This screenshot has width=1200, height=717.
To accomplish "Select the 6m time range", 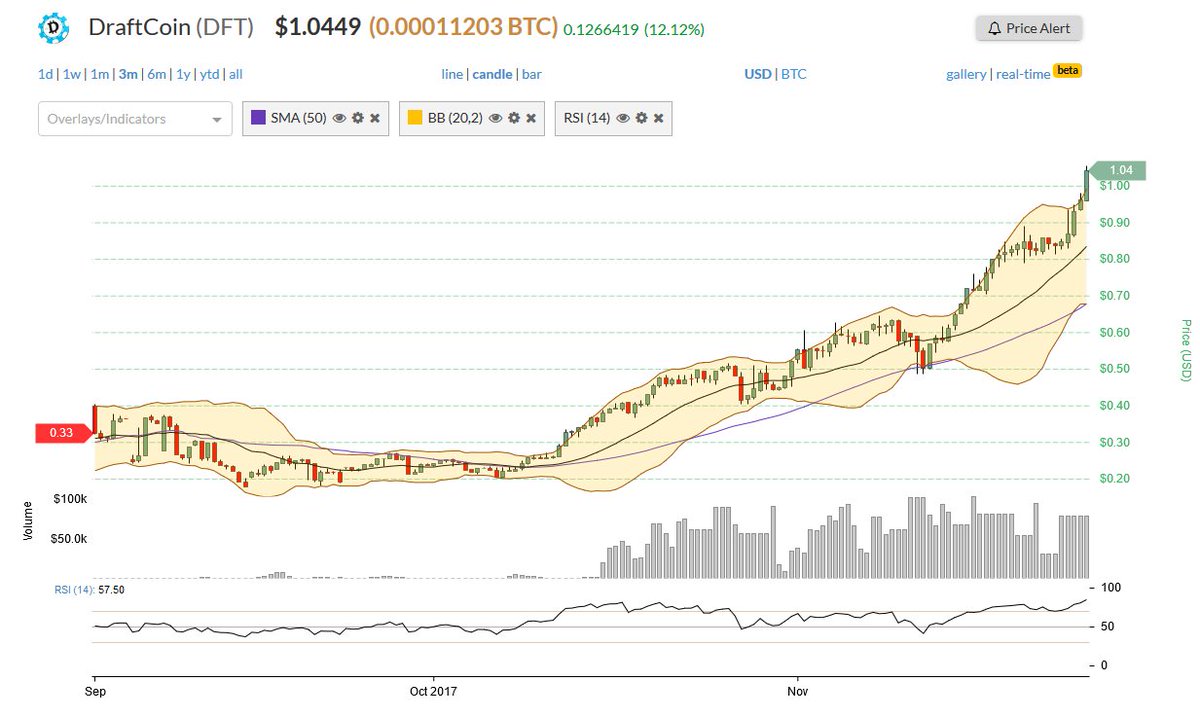I will point(156,74).
